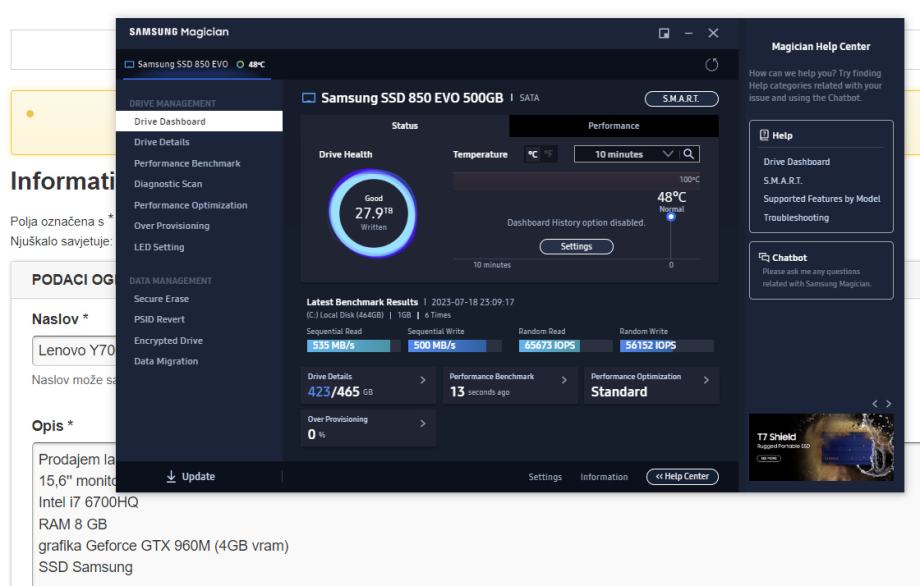The width and height of the screenshot is (920, 586).
Task: Open Encrypted Drive in sidebar
Action: [x=168, y=340]
